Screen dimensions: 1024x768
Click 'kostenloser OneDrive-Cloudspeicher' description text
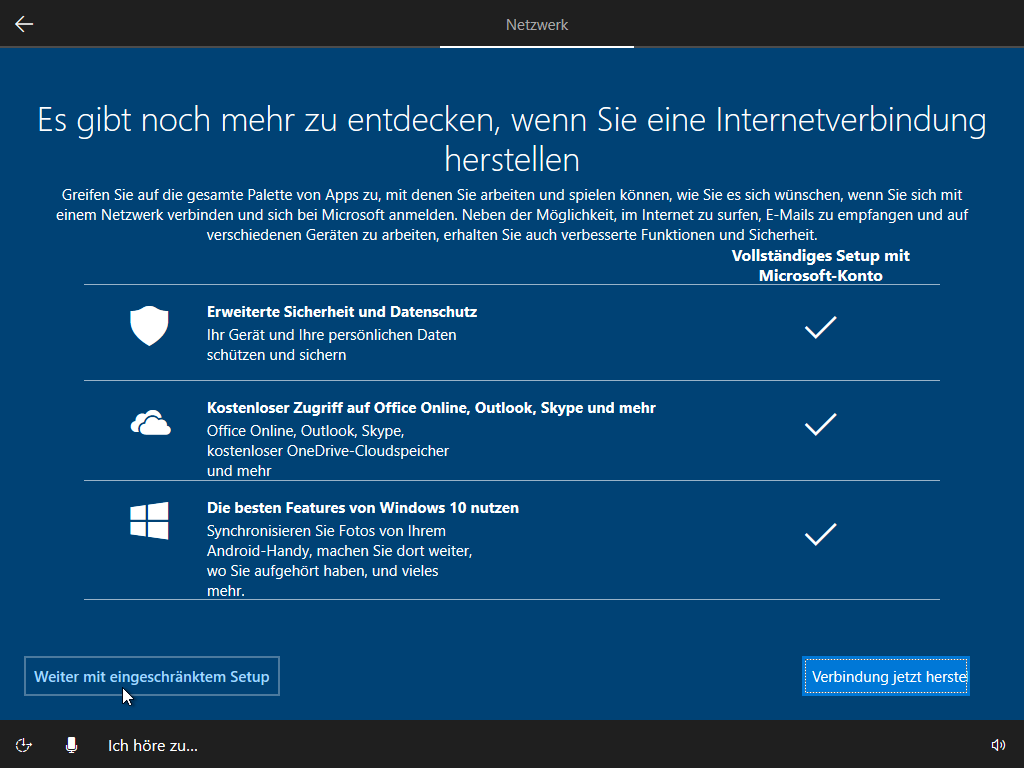click(328, 451)
